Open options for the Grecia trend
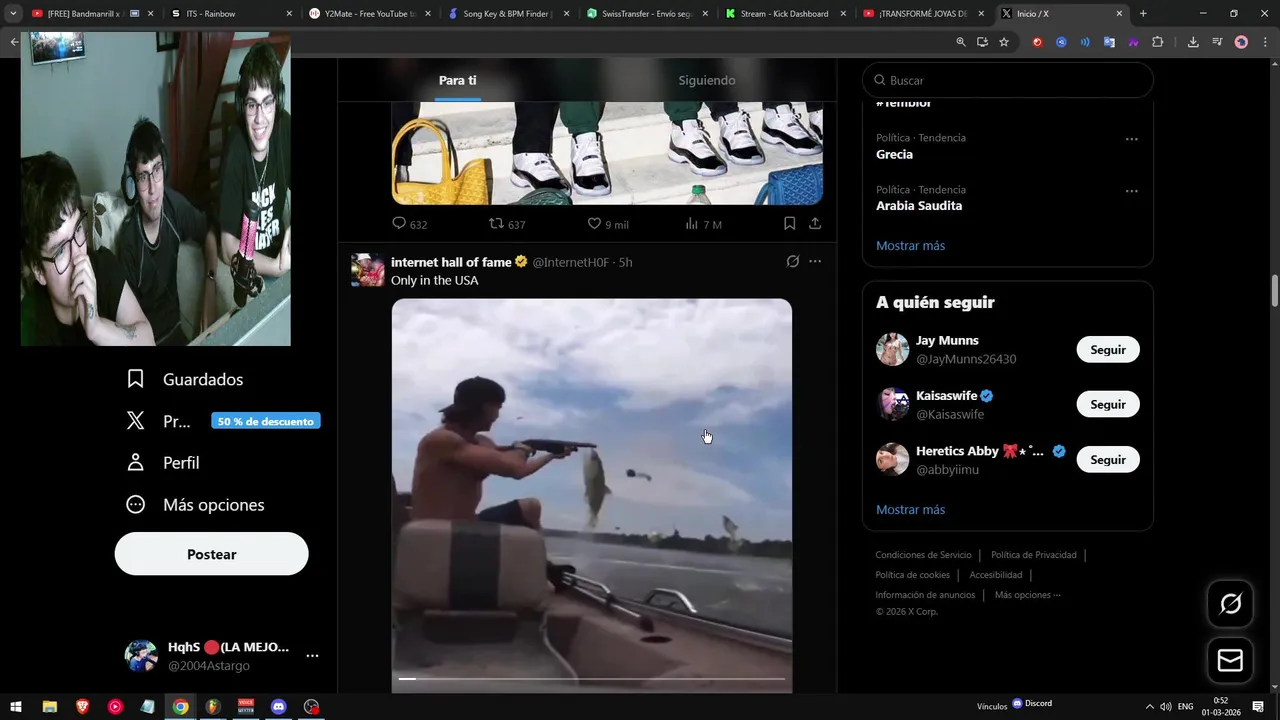This screenshot has width=1280, height=720. click(1131, 139)
